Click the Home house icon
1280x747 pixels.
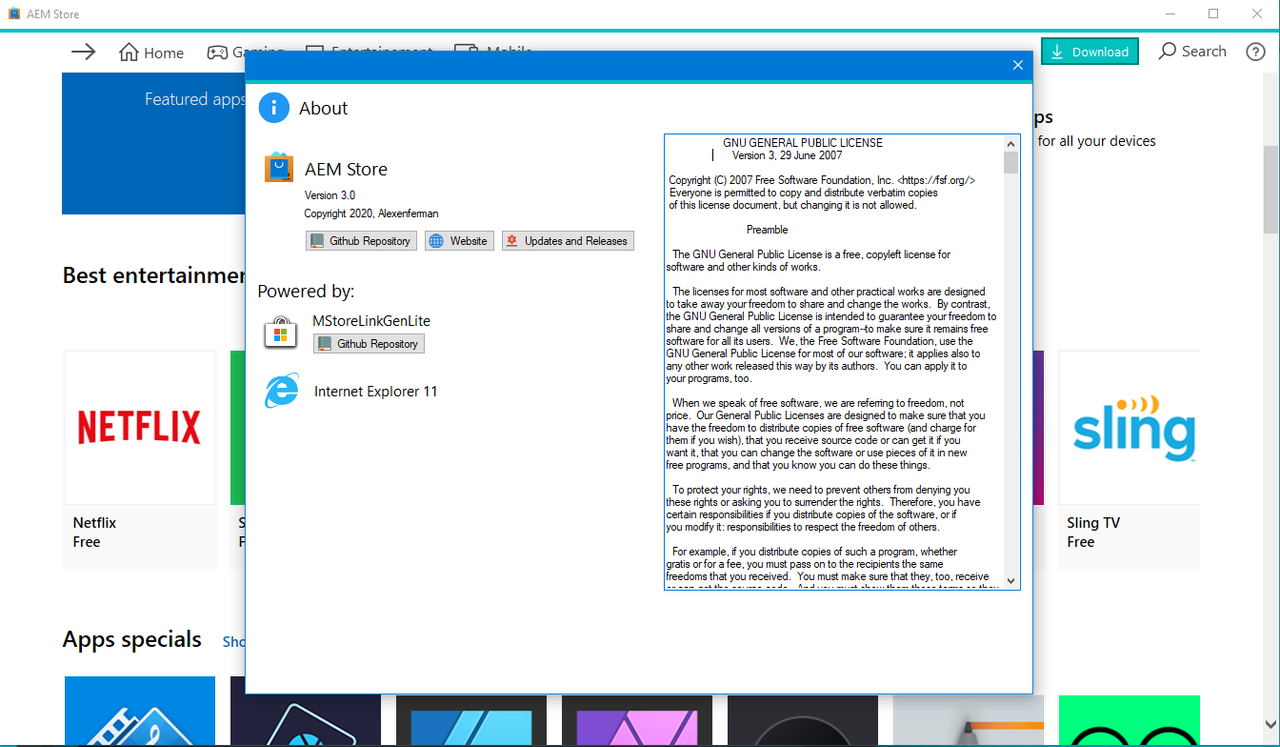[x=129, y=52]
